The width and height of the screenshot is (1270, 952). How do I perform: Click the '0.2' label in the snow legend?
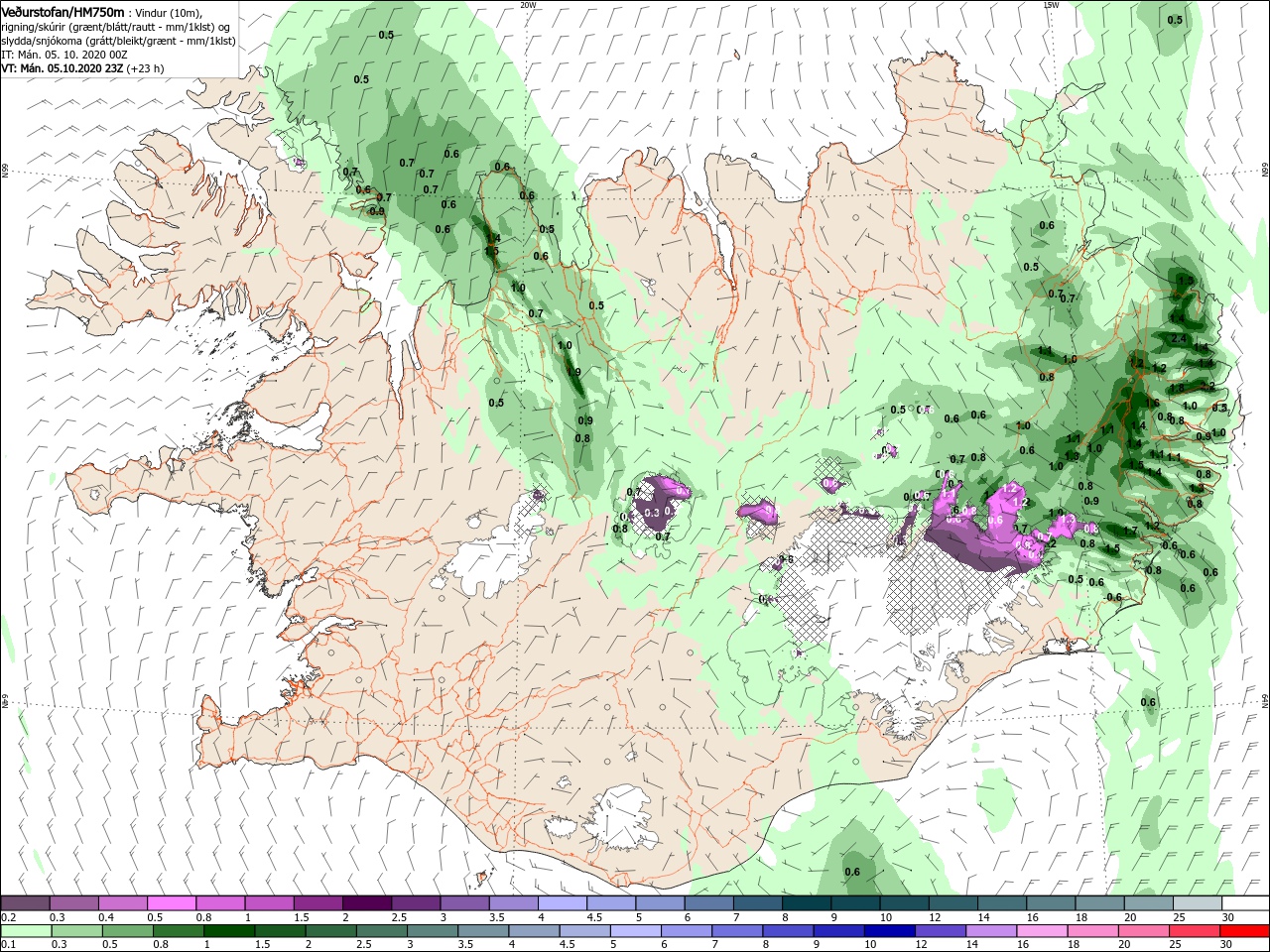tap(8, 917)
